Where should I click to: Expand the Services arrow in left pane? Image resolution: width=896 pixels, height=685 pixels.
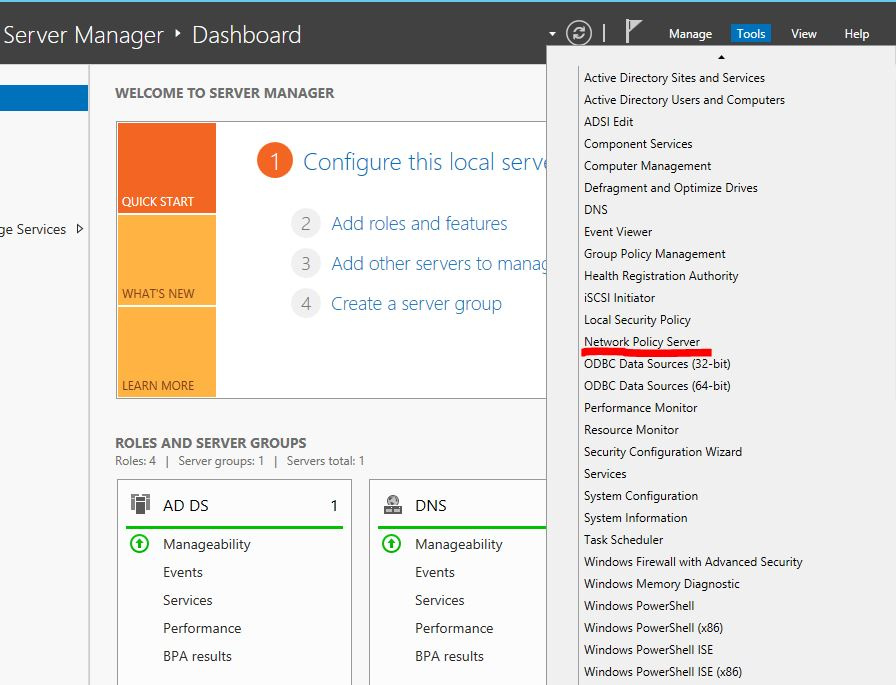(79, 229)
